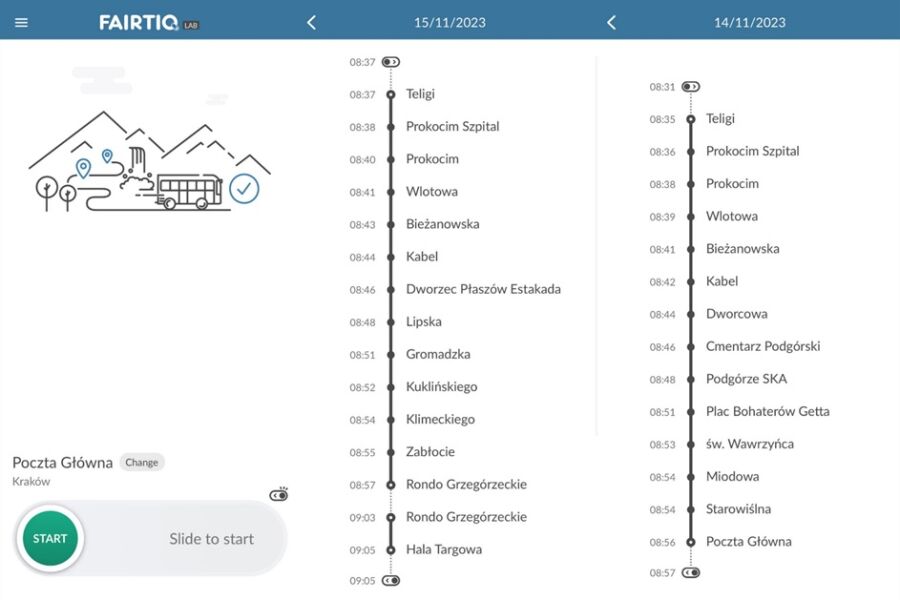The height and width of the screenshot is (600, 900).
Task: Click Change next to Poczta Główna
Action: point(142,462)
